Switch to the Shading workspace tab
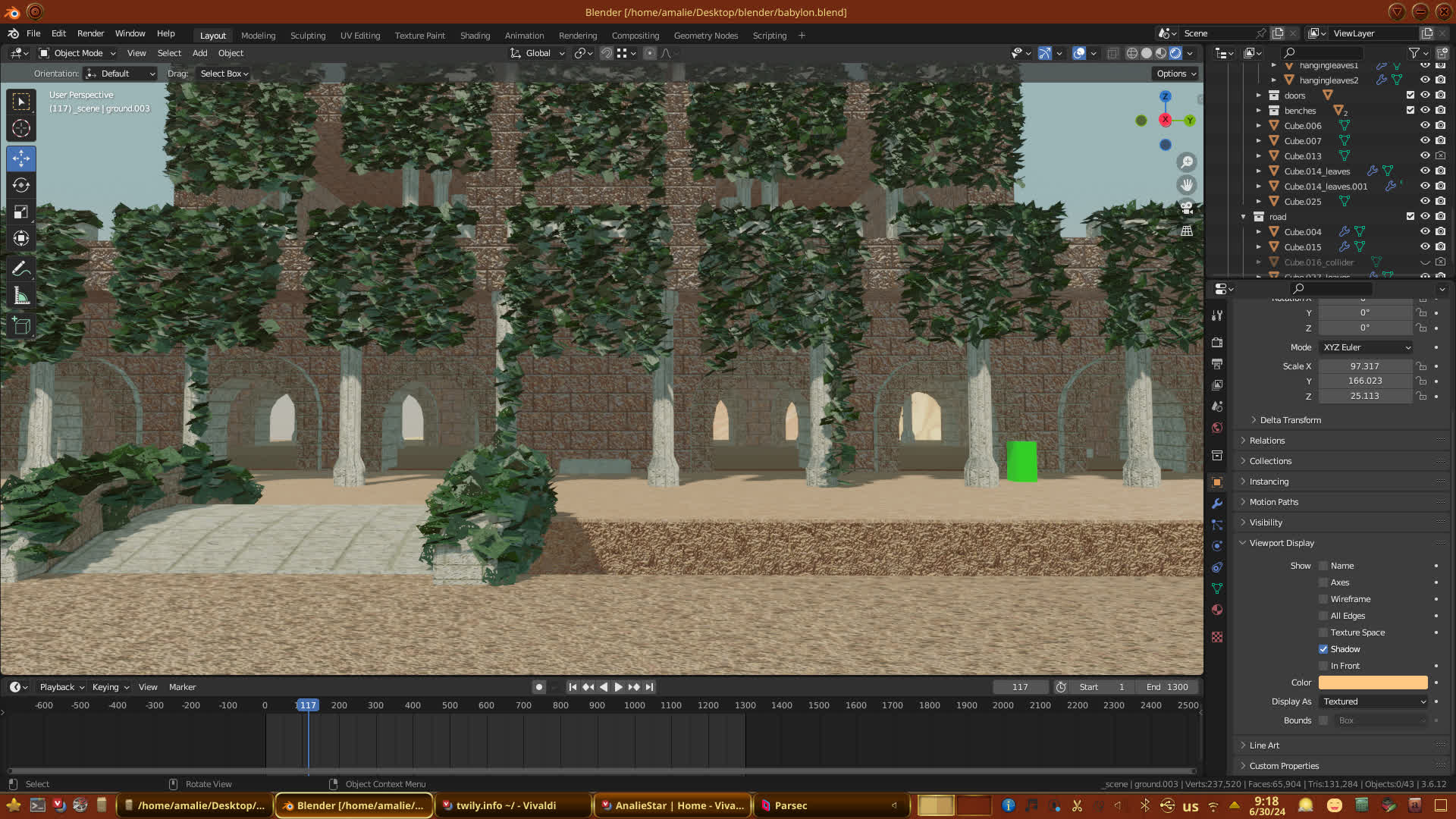1456x819 pixels. tap(475, 36)
